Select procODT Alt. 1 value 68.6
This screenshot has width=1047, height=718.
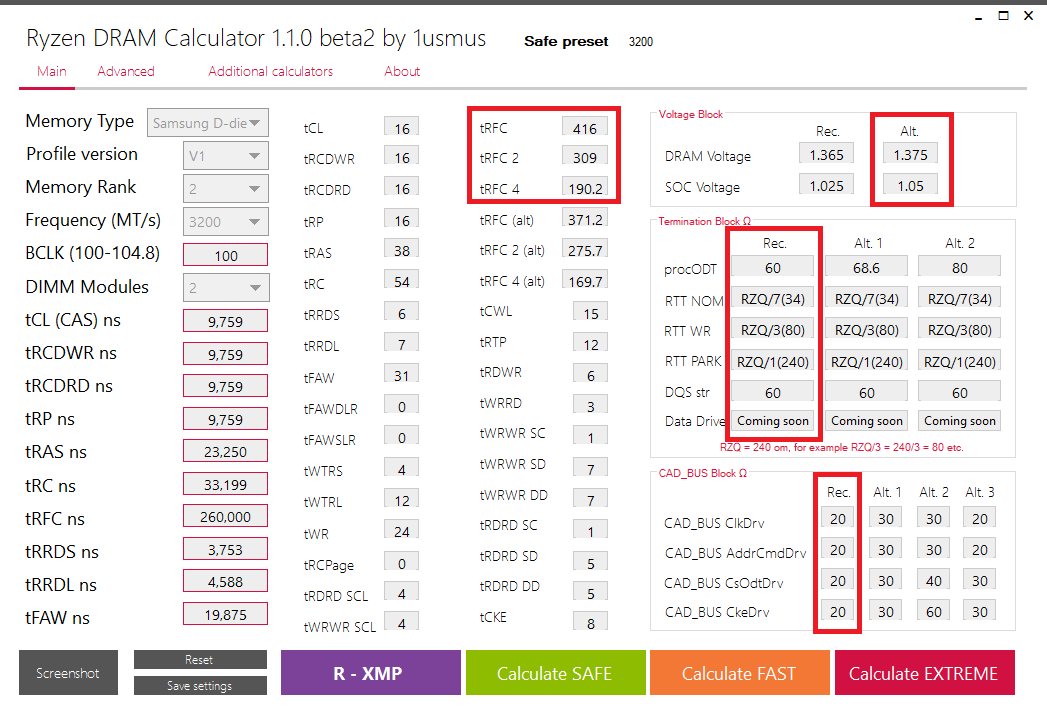(x=866, y=267)
